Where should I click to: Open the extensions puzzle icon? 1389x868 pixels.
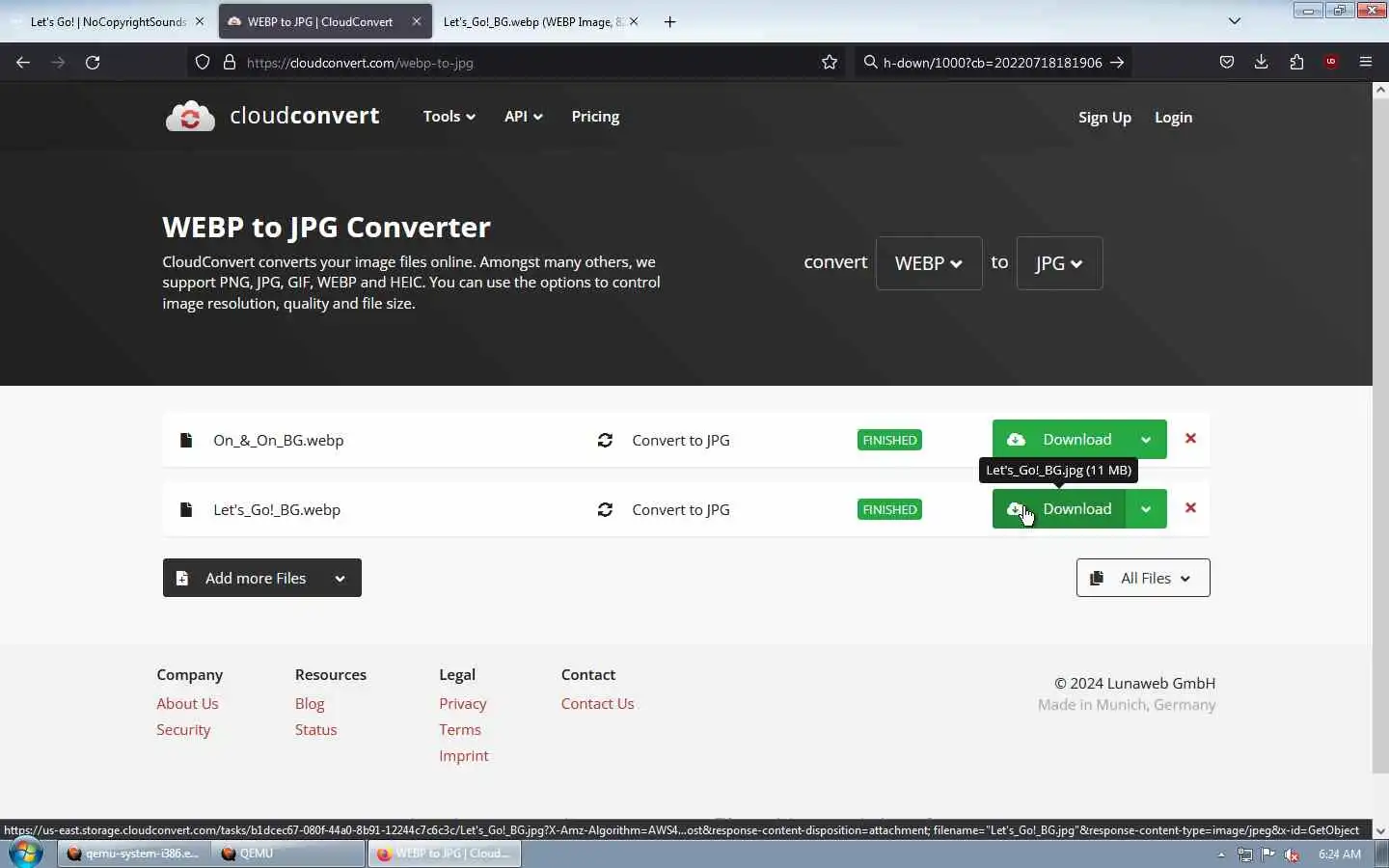click(1296, 63)
